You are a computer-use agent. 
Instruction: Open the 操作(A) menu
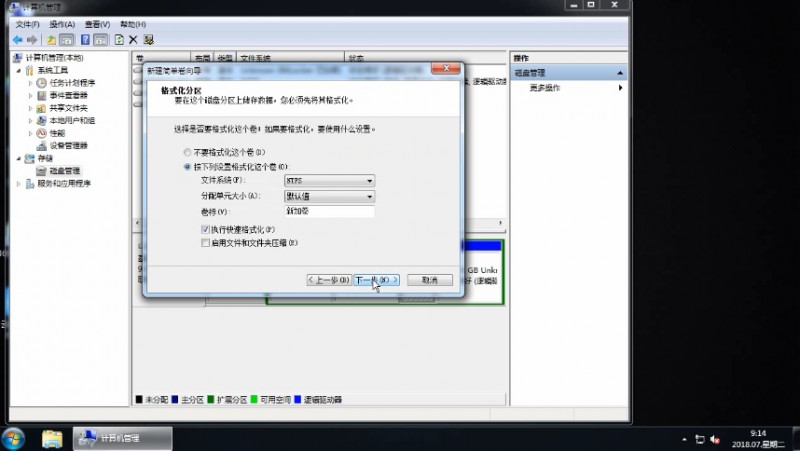tap(62, 24)
